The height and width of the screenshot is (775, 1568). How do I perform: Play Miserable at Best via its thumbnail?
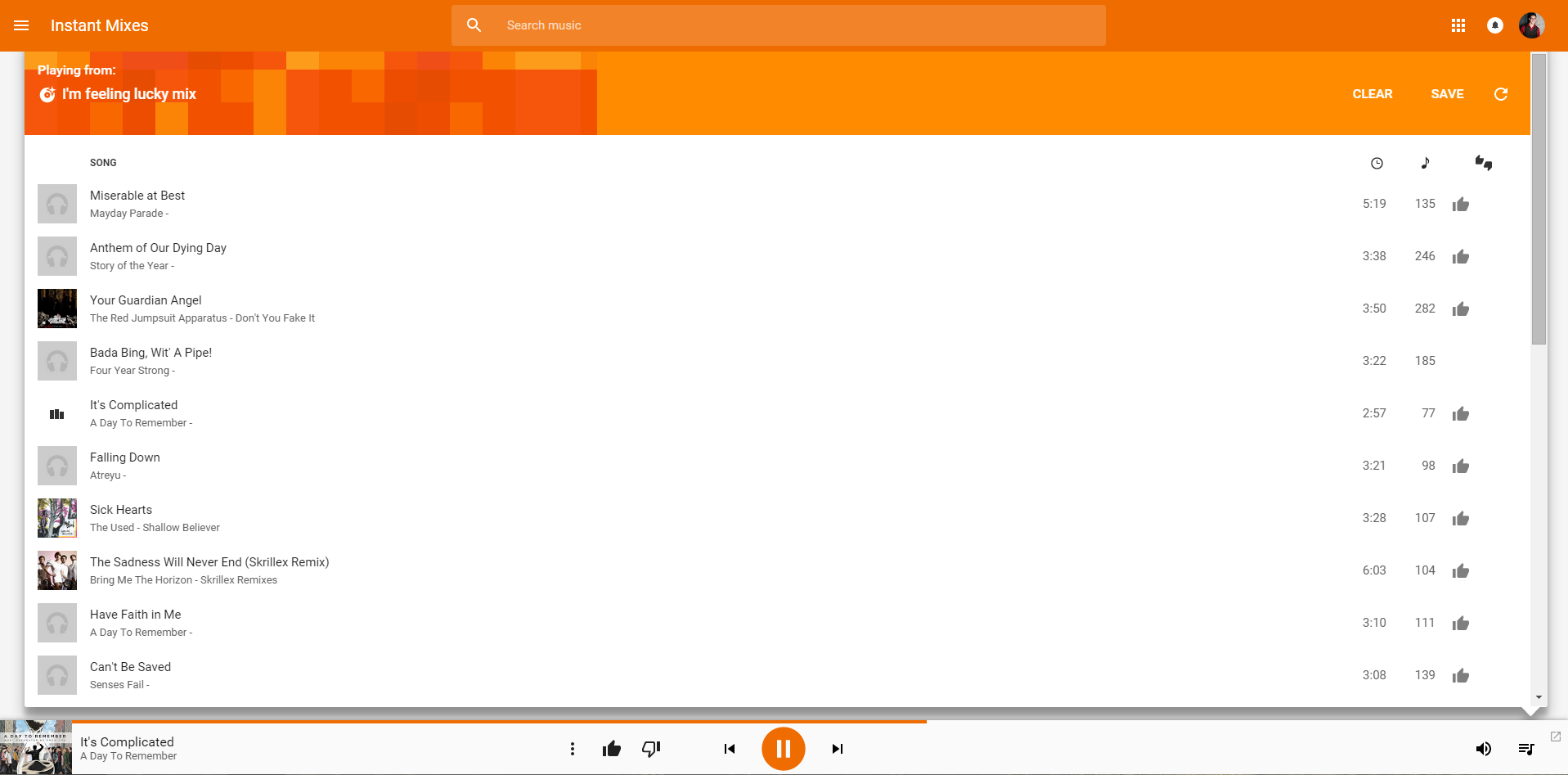(x=57, y=204)
